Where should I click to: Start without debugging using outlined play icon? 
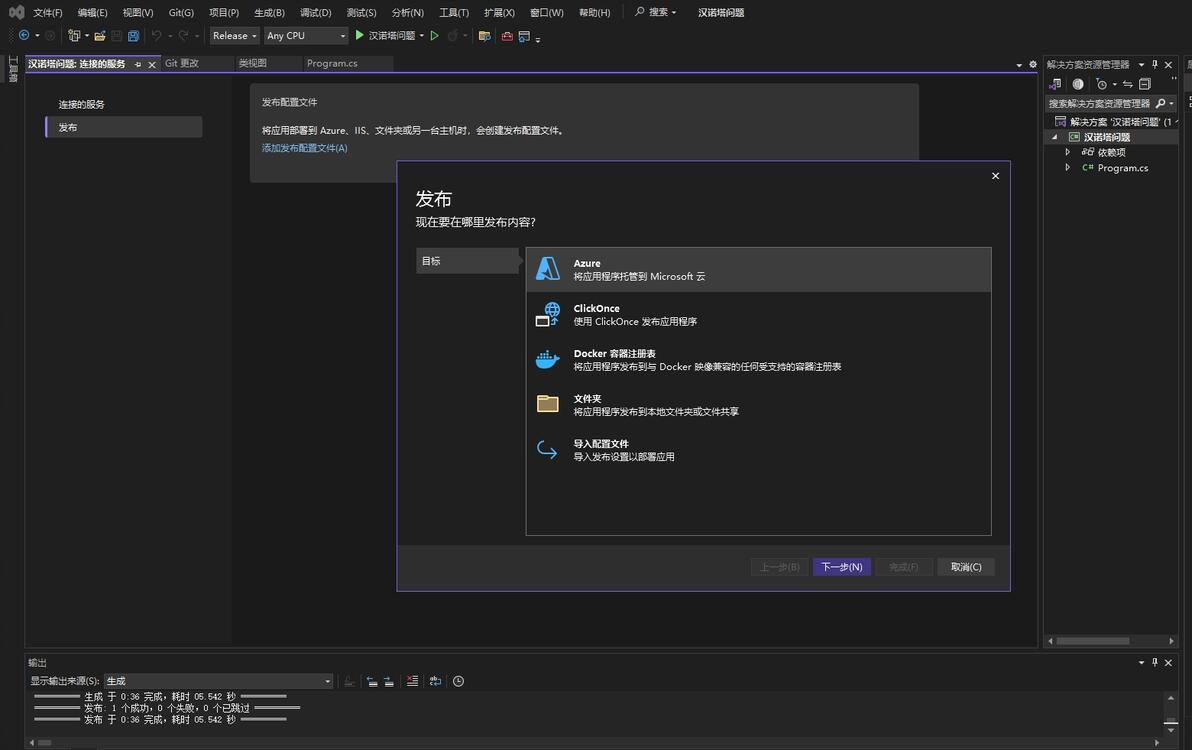(x=434, y=36)
